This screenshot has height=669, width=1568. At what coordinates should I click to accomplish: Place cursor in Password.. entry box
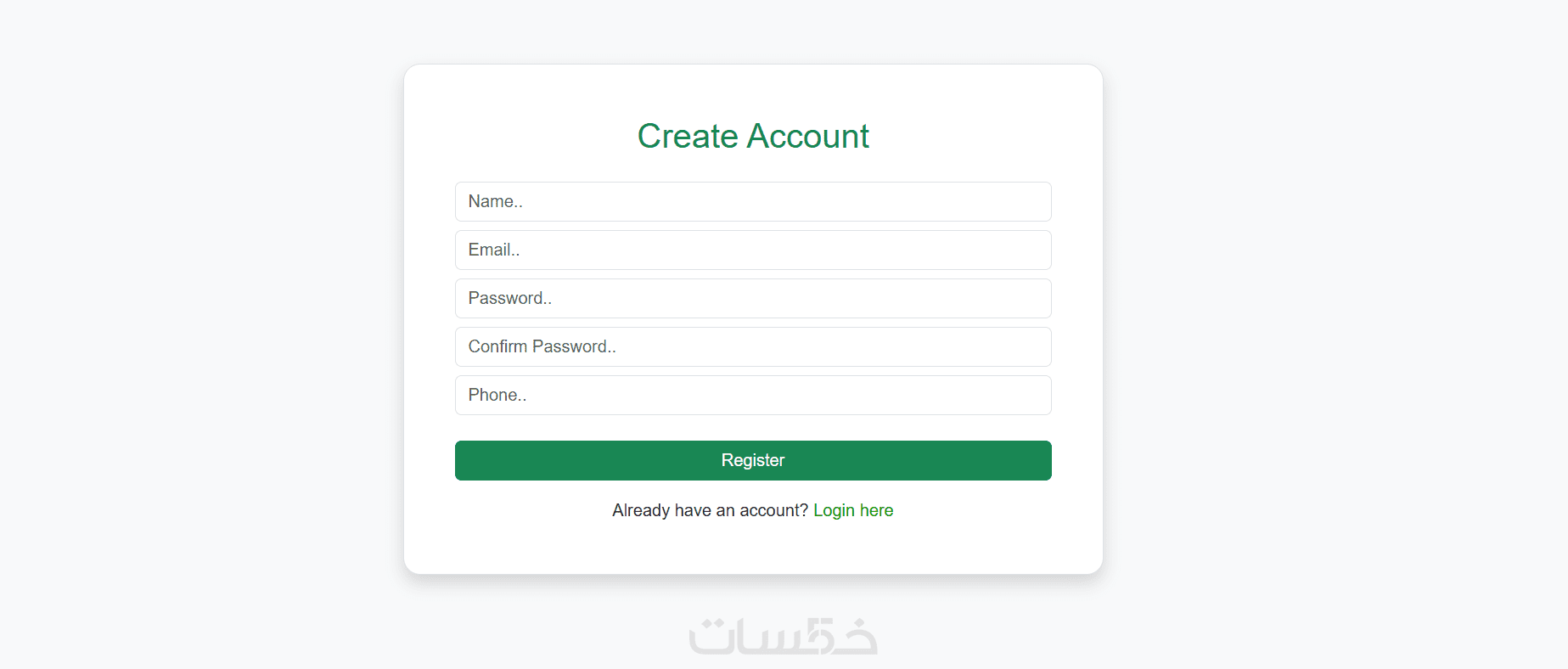point(753,298)
